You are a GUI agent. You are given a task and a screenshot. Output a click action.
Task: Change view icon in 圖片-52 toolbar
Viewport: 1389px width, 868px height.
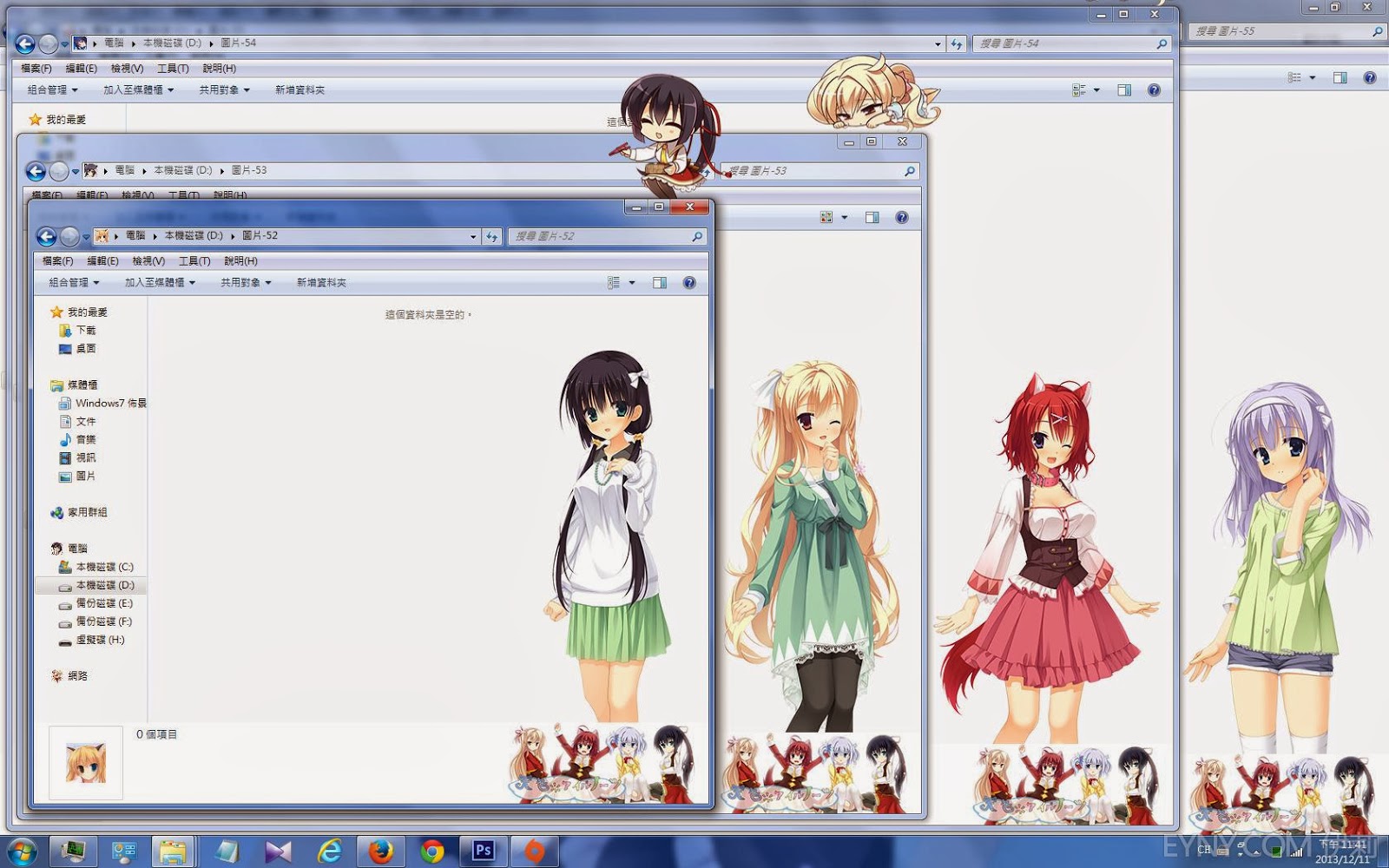614,282
